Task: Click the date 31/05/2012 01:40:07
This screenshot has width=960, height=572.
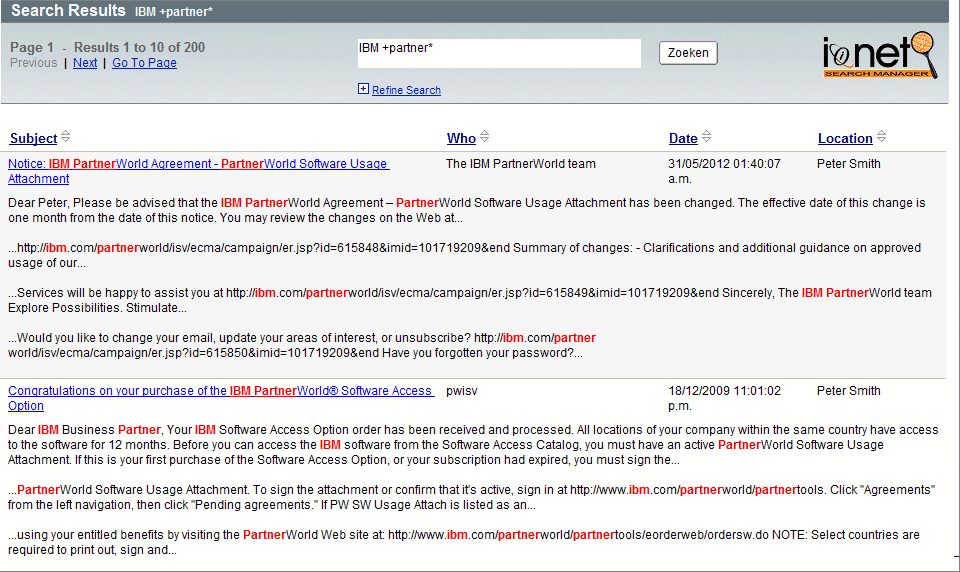Action: 724,171
